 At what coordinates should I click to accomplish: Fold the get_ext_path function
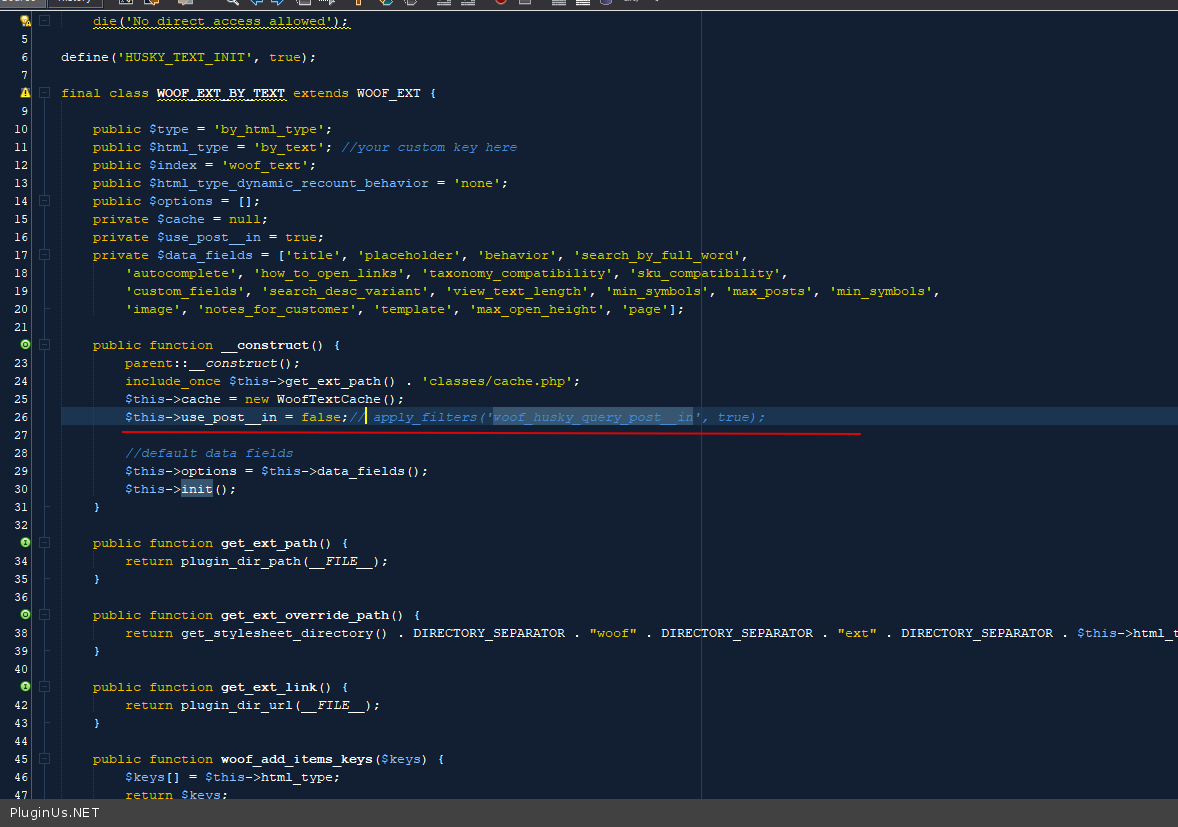coord(44,543)
